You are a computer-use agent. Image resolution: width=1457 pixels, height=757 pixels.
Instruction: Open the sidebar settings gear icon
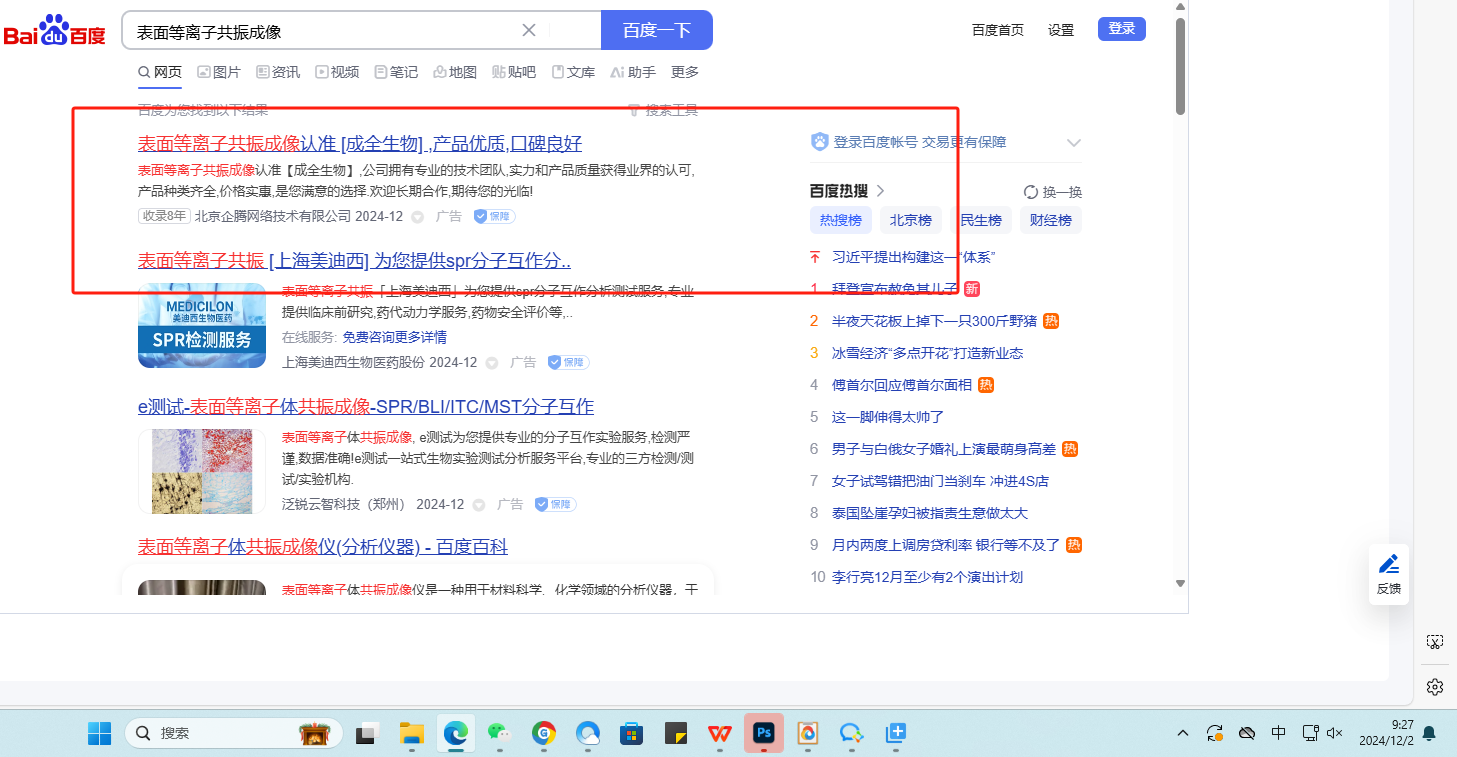coord(1435,686)
